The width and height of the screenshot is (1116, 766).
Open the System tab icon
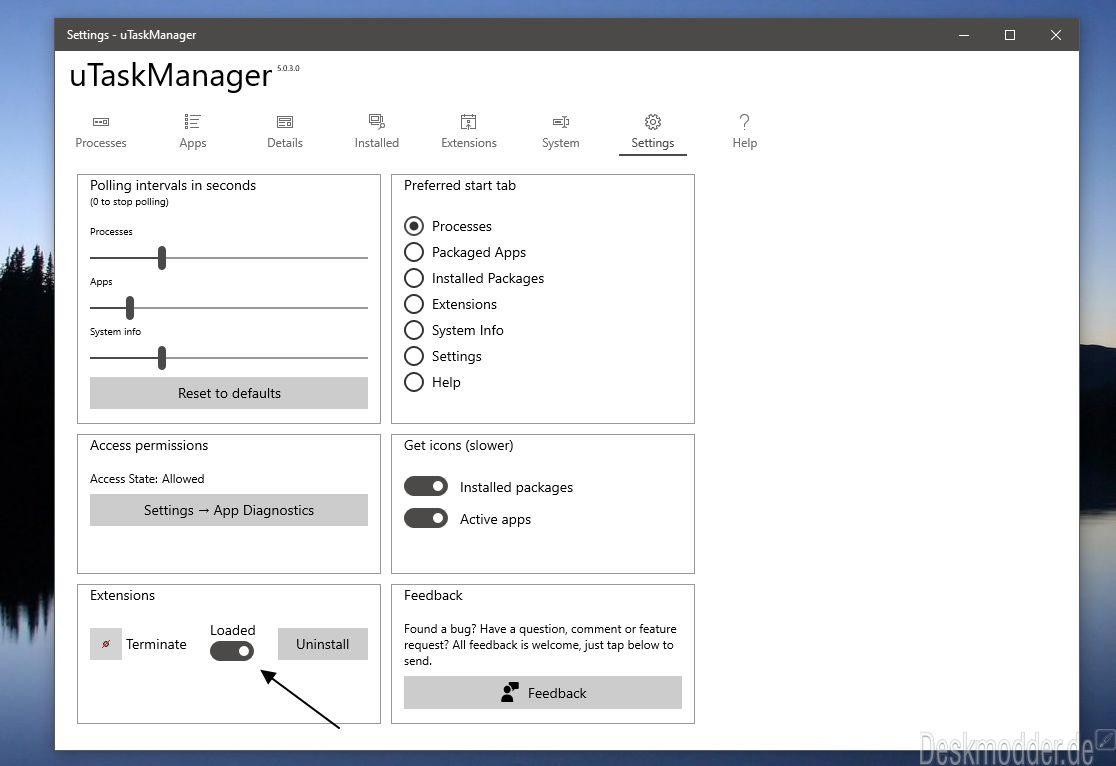[561, 122]
